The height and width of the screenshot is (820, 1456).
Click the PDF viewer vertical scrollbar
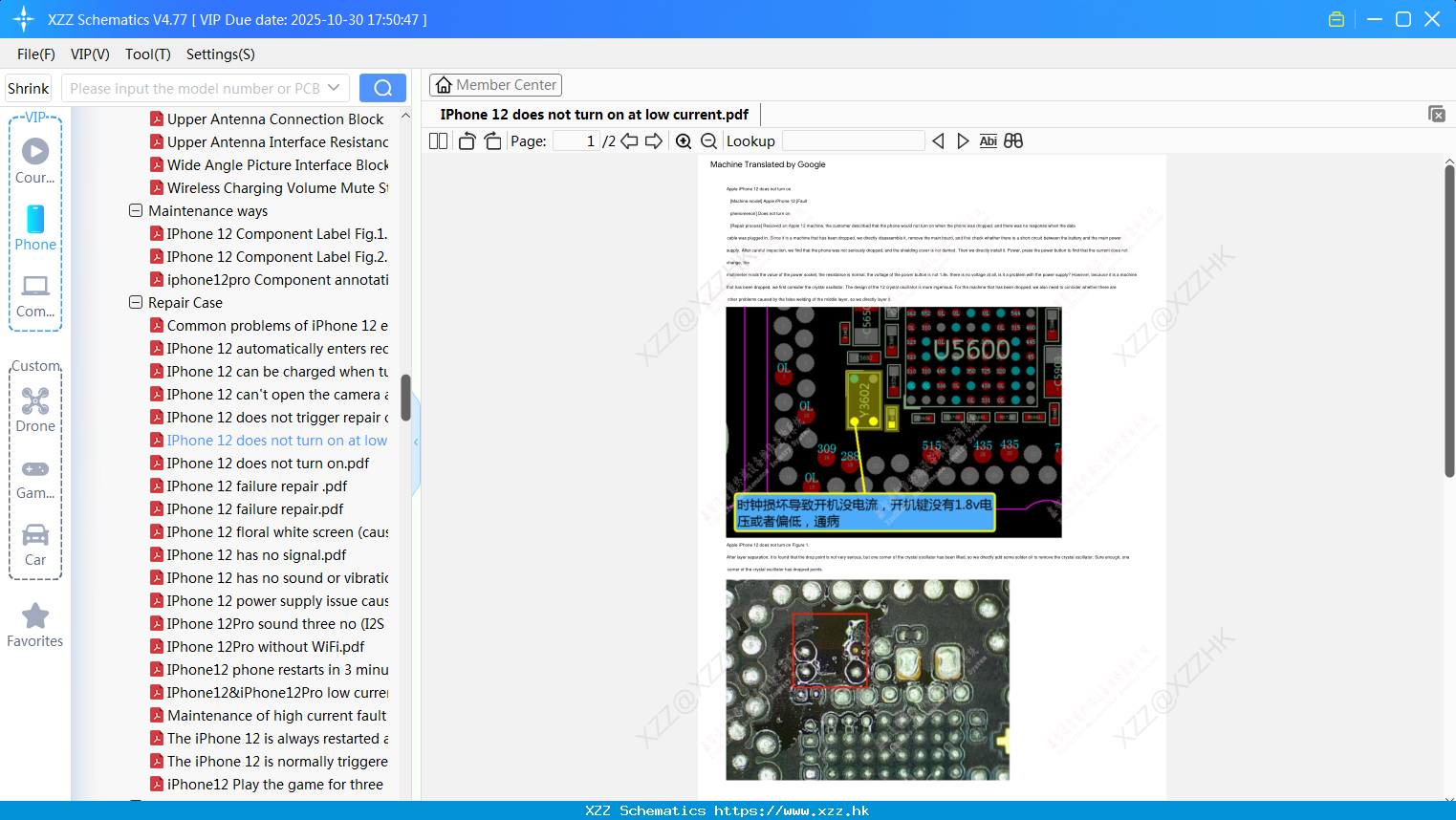(x=1449, y=321)
